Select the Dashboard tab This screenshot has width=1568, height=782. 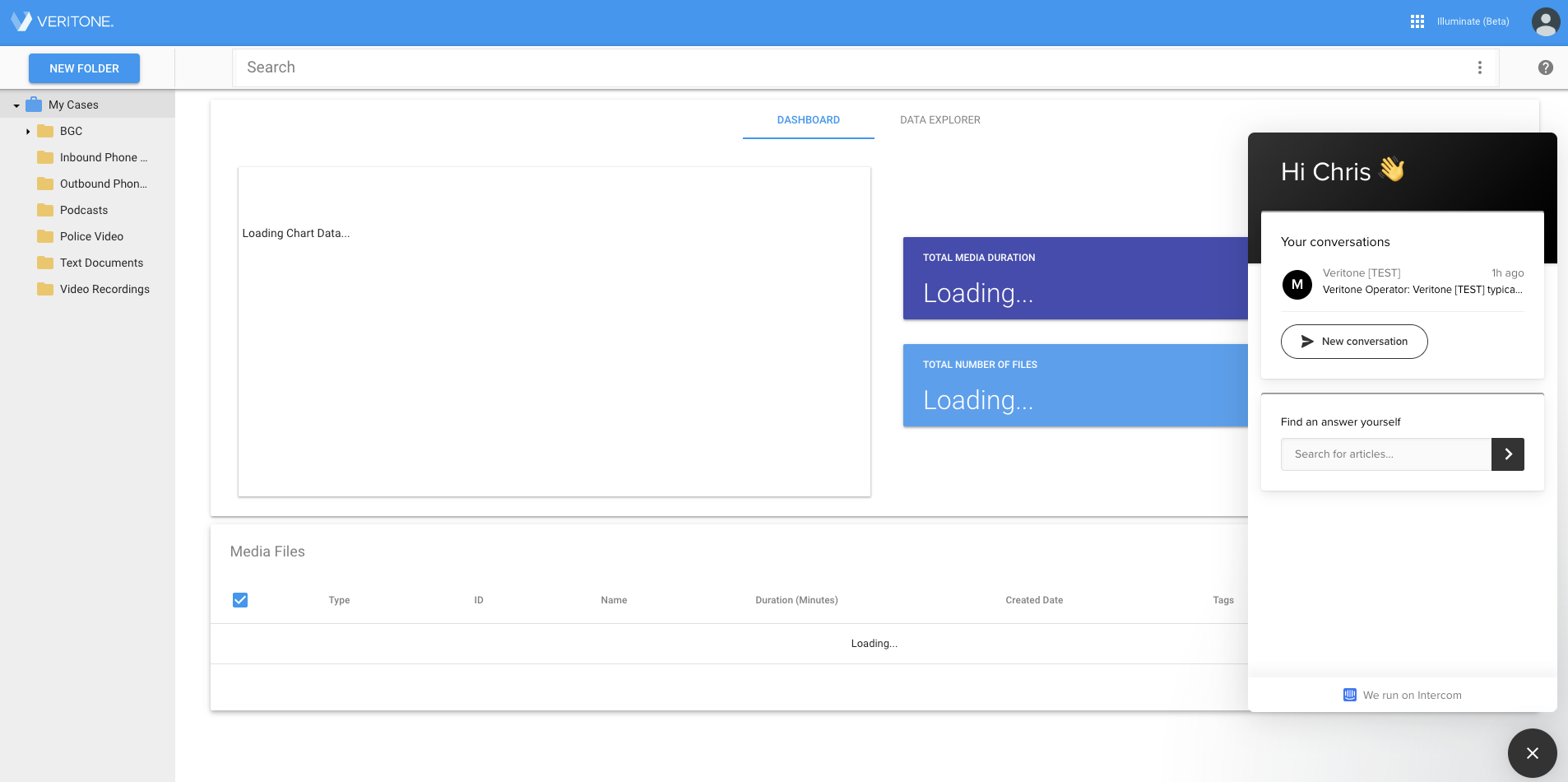pyautogui.click(x=808, y=119)
